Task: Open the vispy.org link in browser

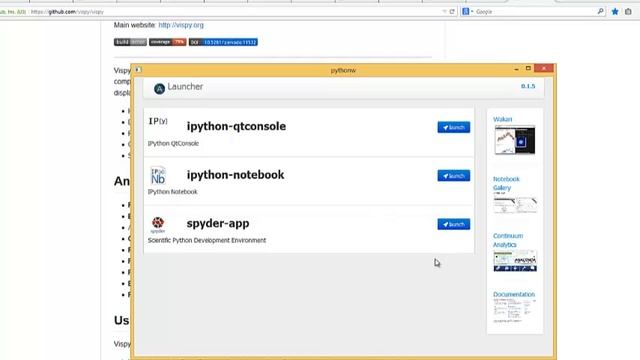Action: [181, 25]
